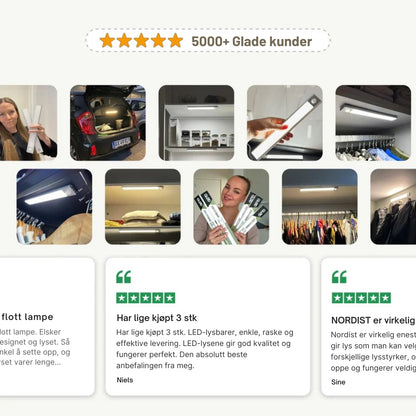Click the reviewer name Niels
Screen dimensions: 416x416
pos(125,380)
